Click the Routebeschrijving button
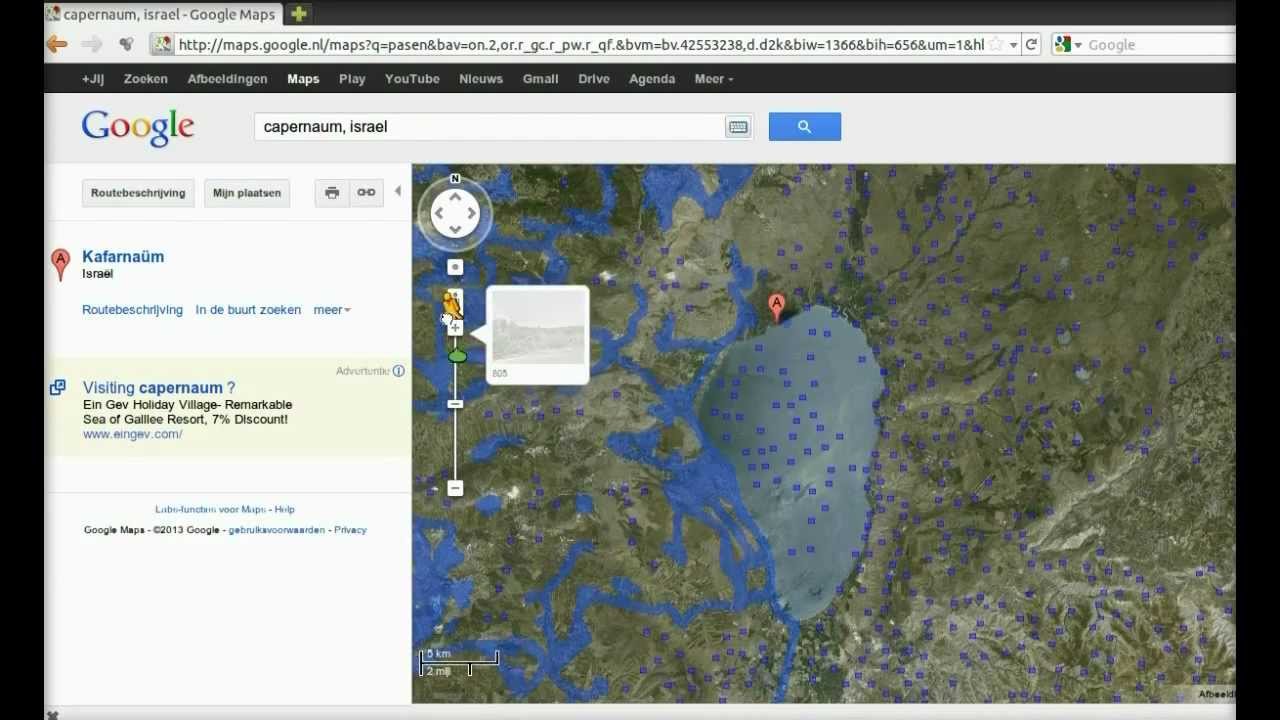The image size is (1280, 720). (138, 193)
